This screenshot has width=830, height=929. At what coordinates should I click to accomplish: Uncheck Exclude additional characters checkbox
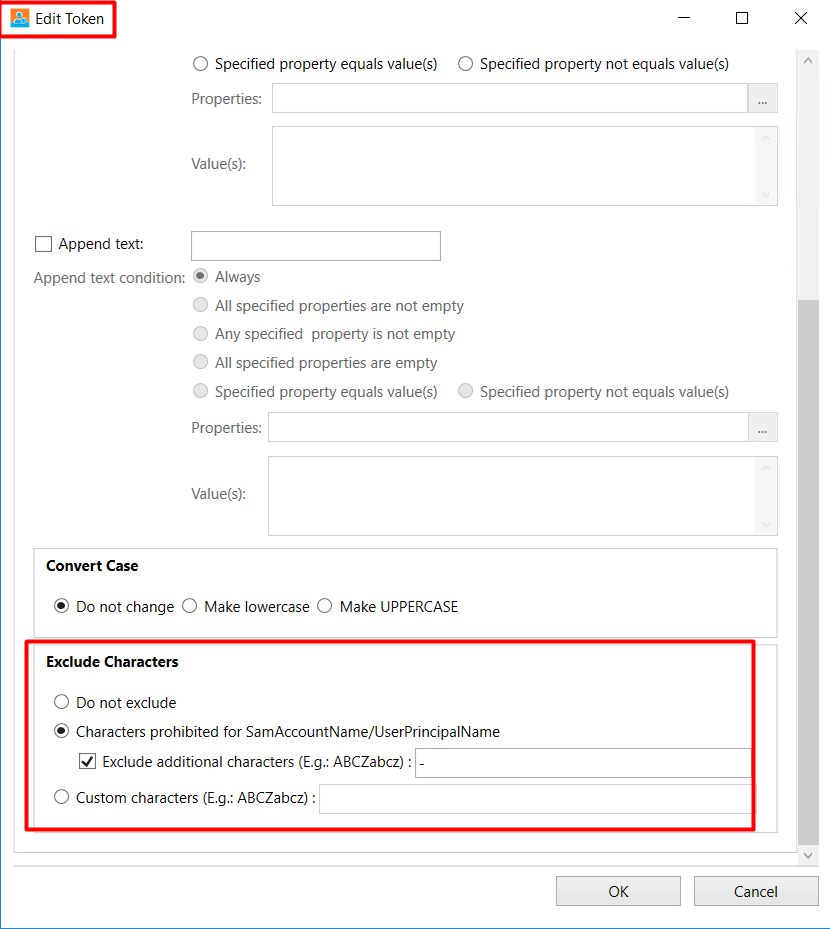point(88,761)
